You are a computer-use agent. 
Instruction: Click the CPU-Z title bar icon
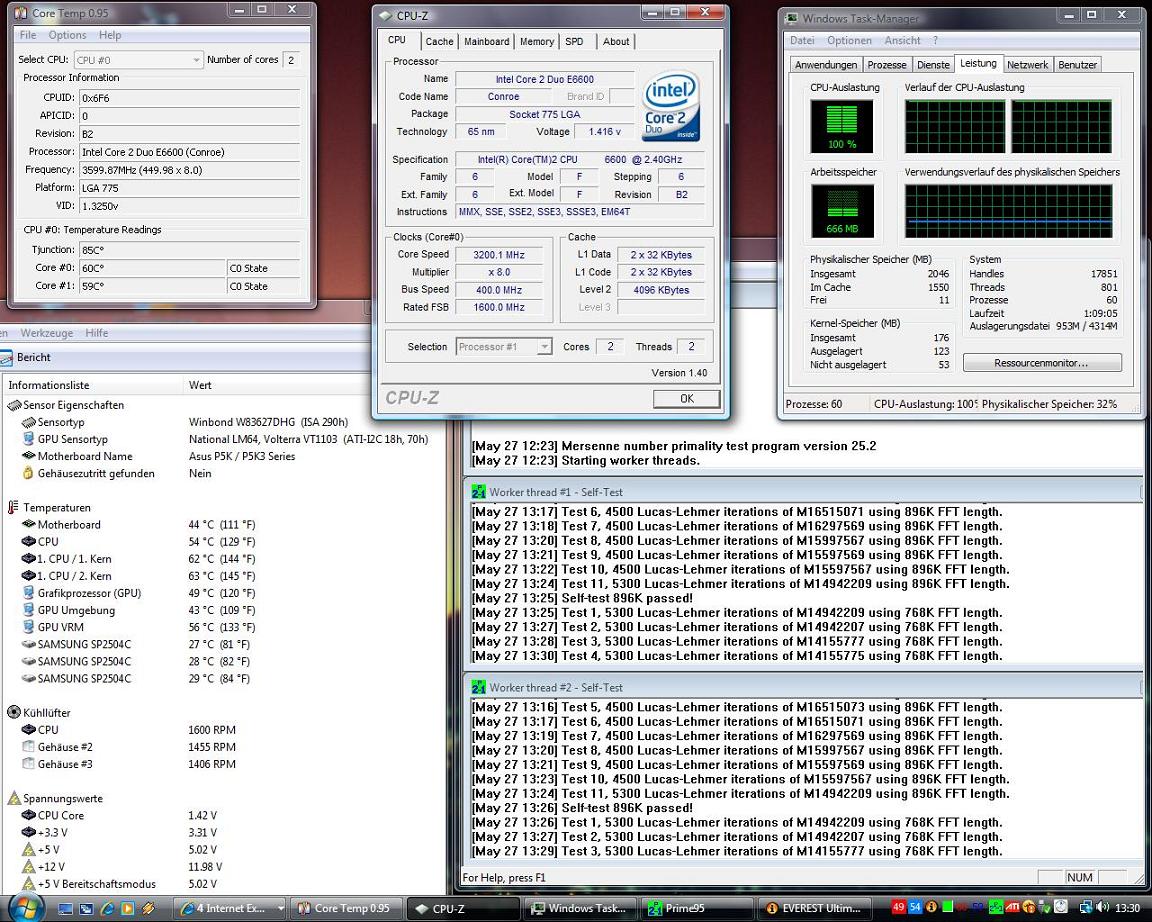pyautogui.click(x=386, y=15)
